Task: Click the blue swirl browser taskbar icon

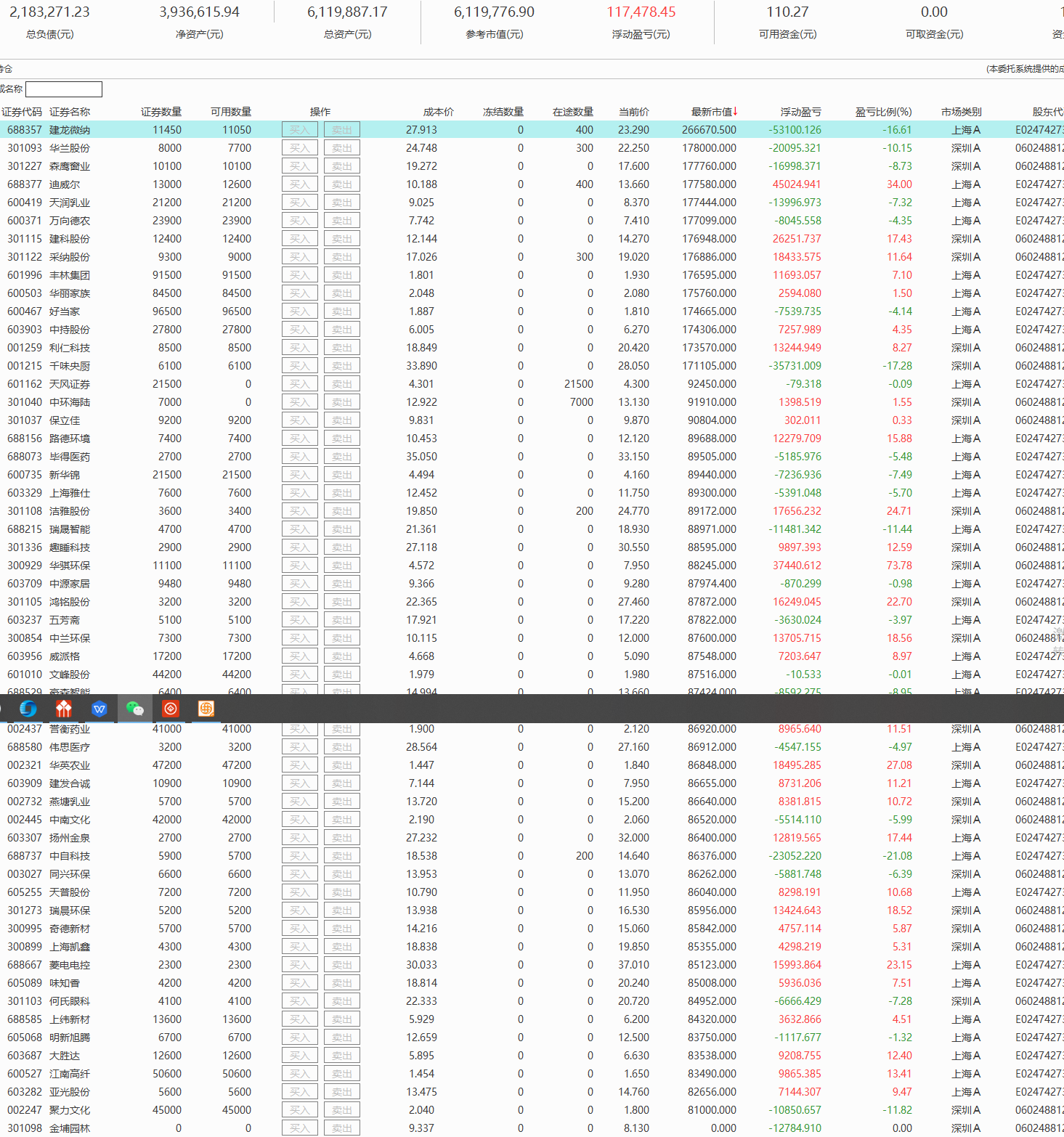Action: pos(28,709)
